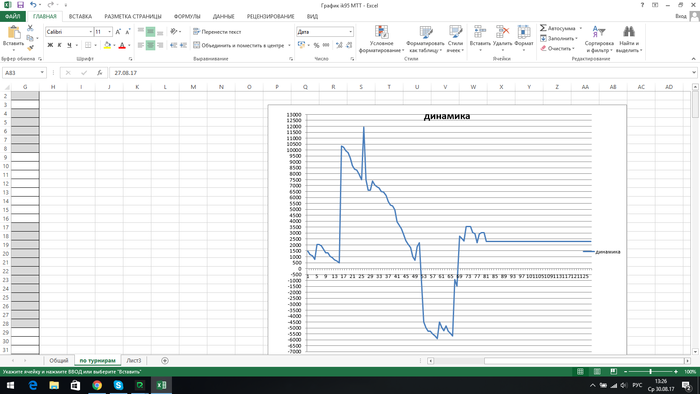This screenshot has width=700, height=394.
Task: Open Conditional Formatting (Условное форматирование) menu
Action: point(381,39)
